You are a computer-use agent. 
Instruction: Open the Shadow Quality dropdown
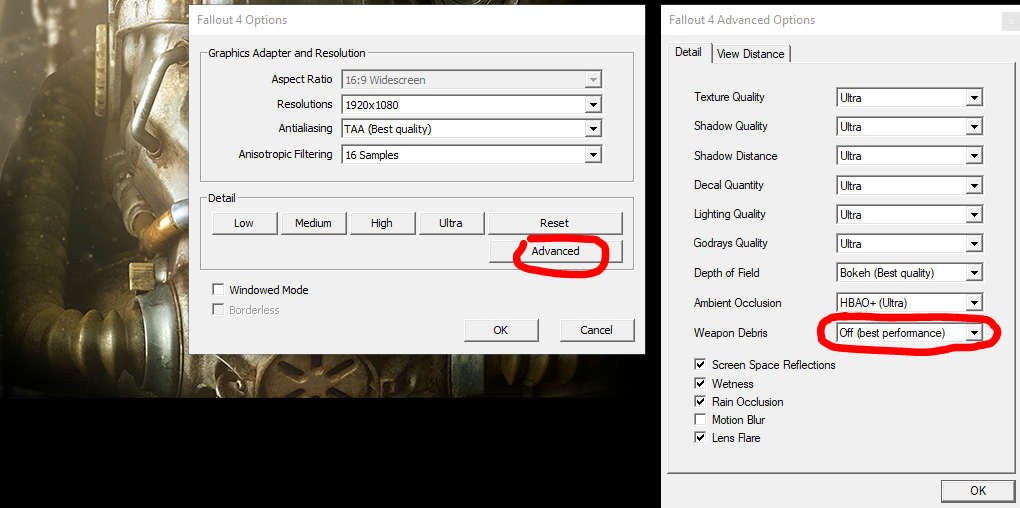coord(909,127)
